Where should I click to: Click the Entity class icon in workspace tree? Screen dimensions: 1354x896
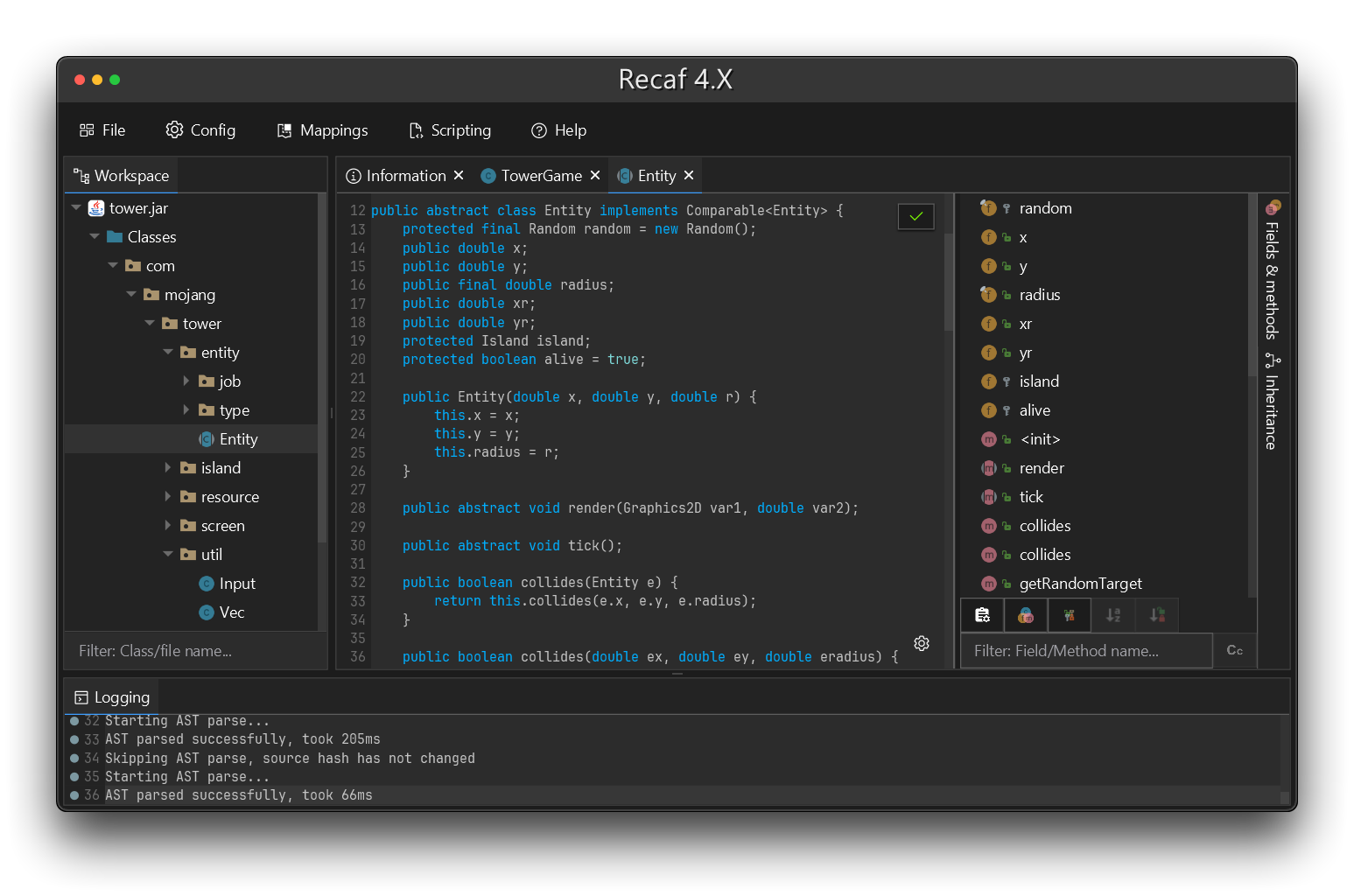pos(207,439)
